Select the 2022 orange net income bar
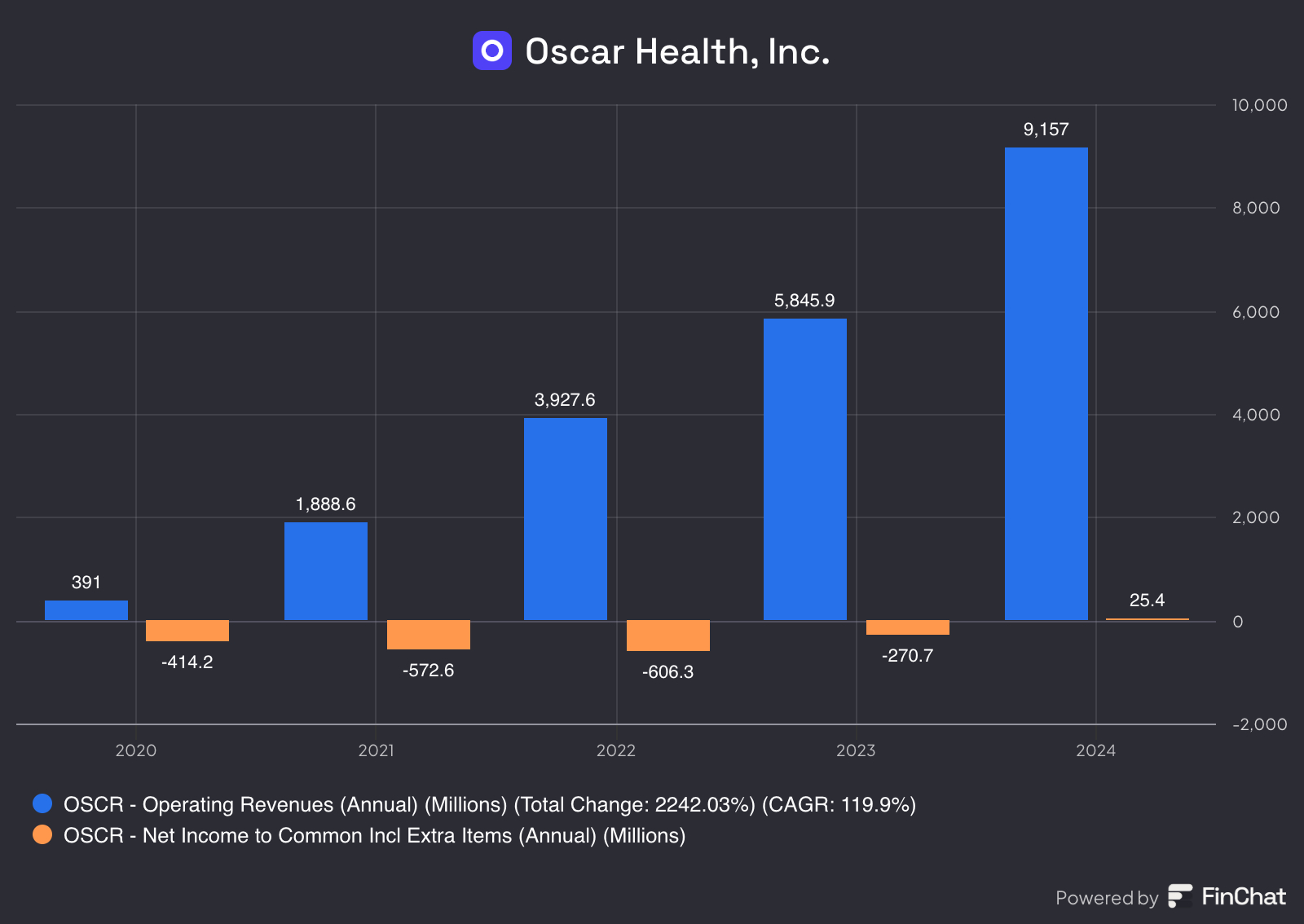 coord(668,636)
